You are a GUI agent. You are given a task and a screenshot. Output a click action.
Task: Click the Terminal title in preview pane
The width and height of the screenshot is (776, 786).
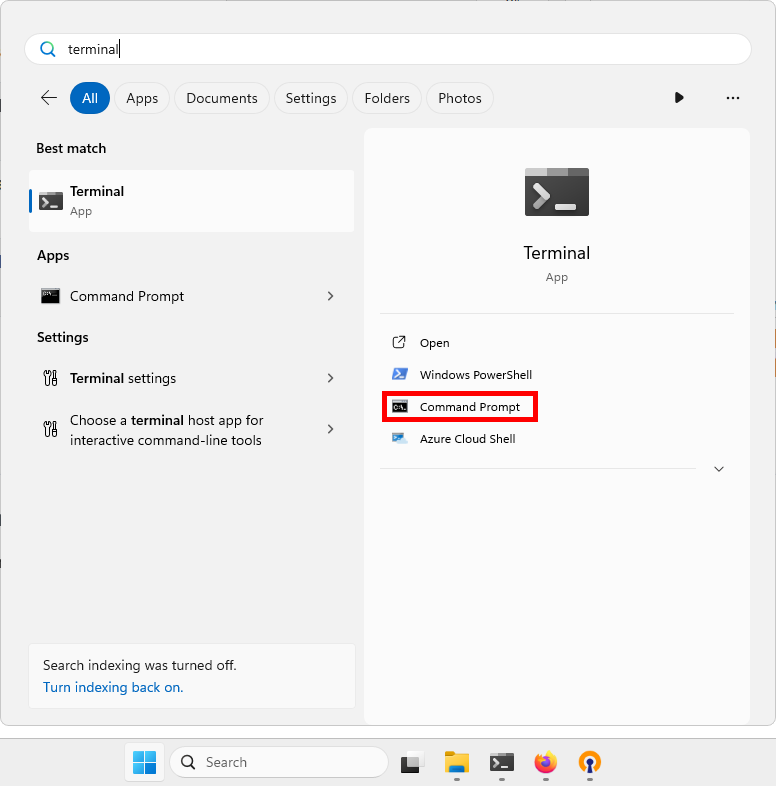pos(557,253)
